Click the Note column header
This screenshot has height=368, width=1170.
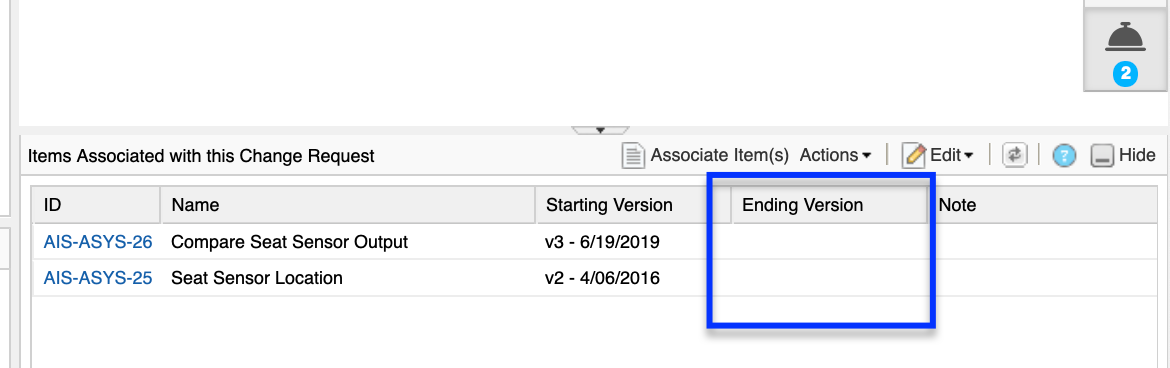coord(1043,205)
